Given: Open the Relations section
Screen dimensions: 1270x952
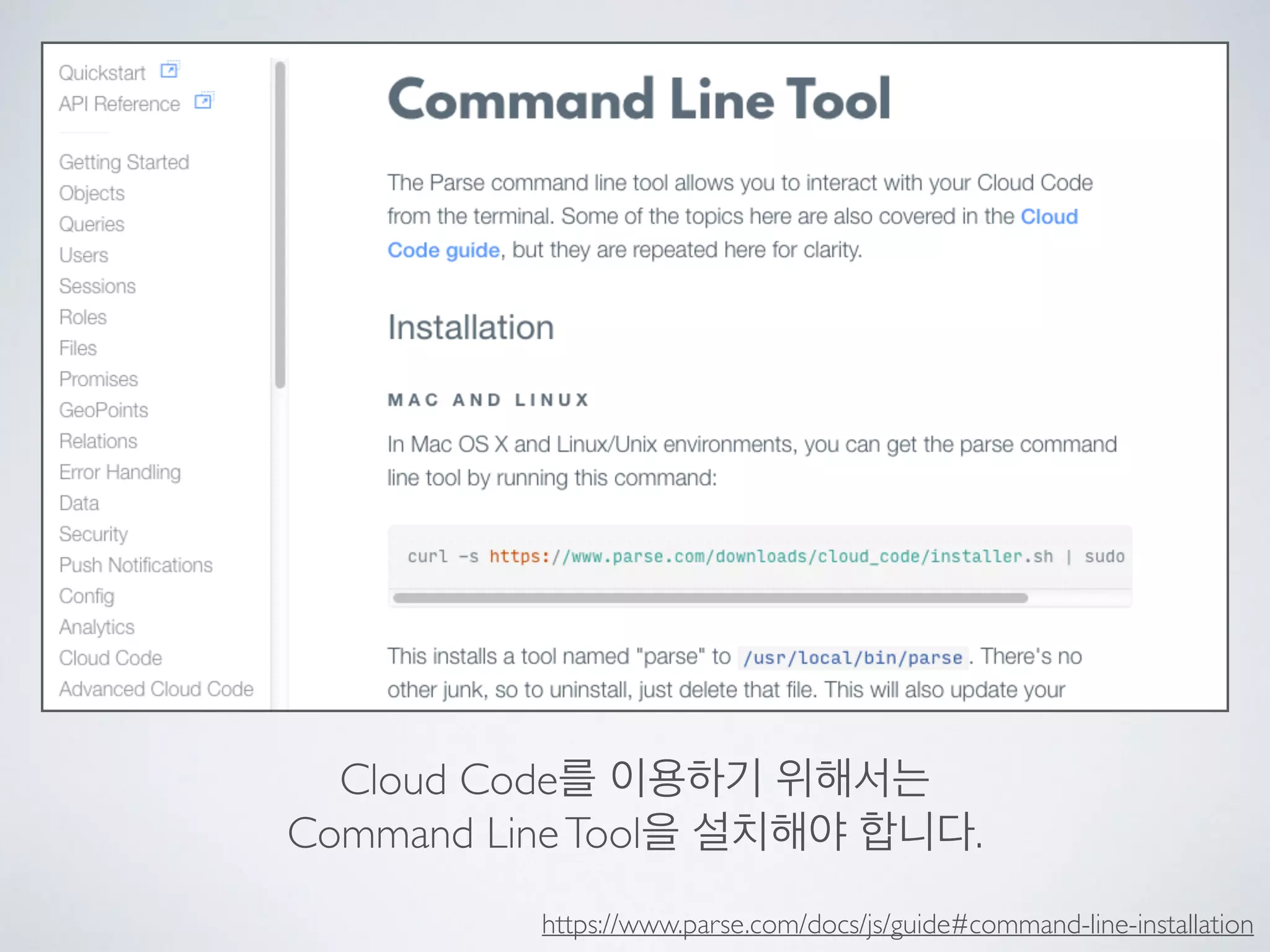Looking at the screenshot, I should [98, 441].
